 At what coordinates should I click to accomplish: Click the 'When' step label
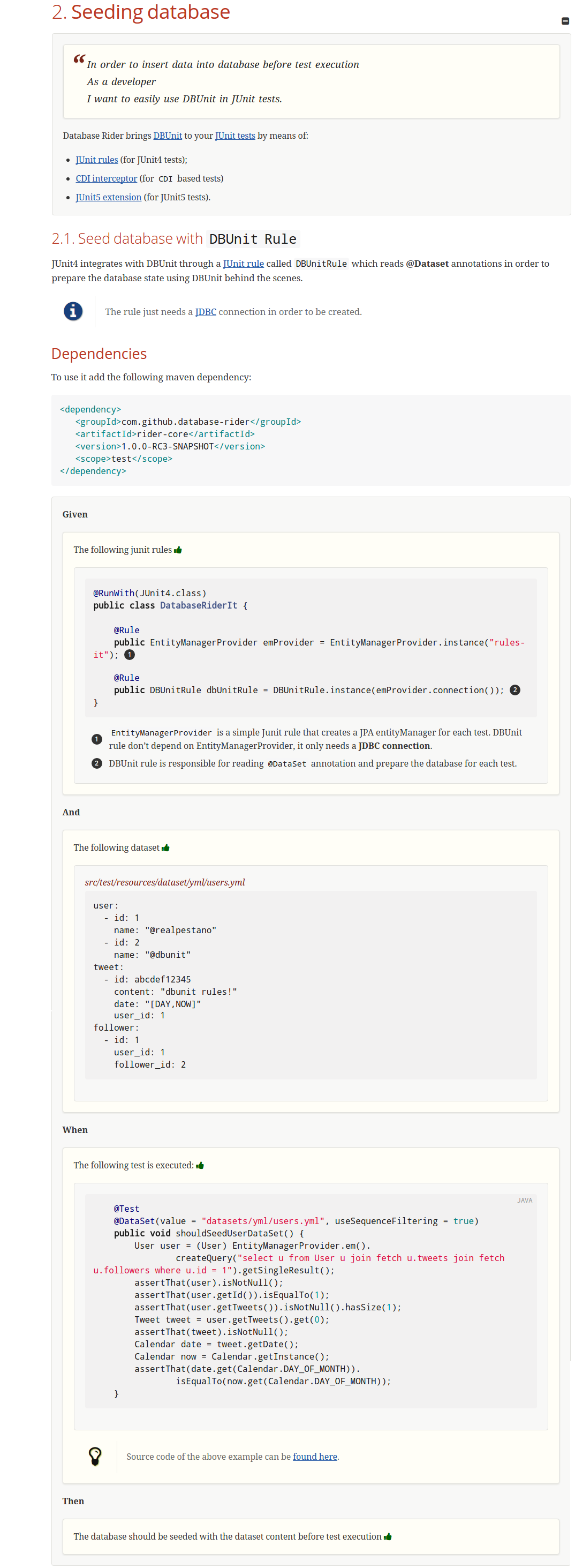[x=75, y=1130]
